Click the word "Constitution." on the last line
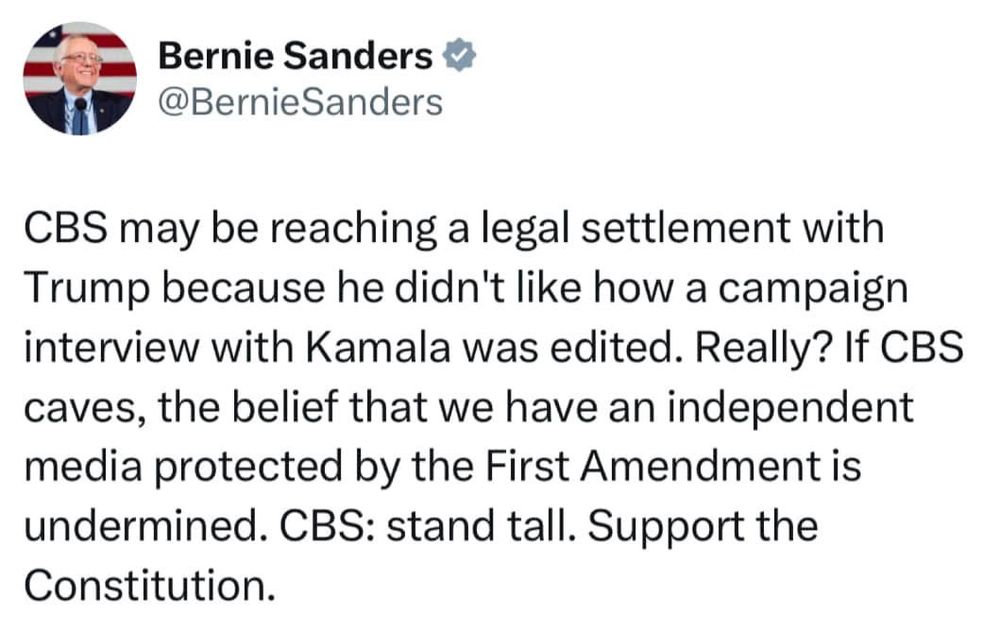 [x=148, y=585]
